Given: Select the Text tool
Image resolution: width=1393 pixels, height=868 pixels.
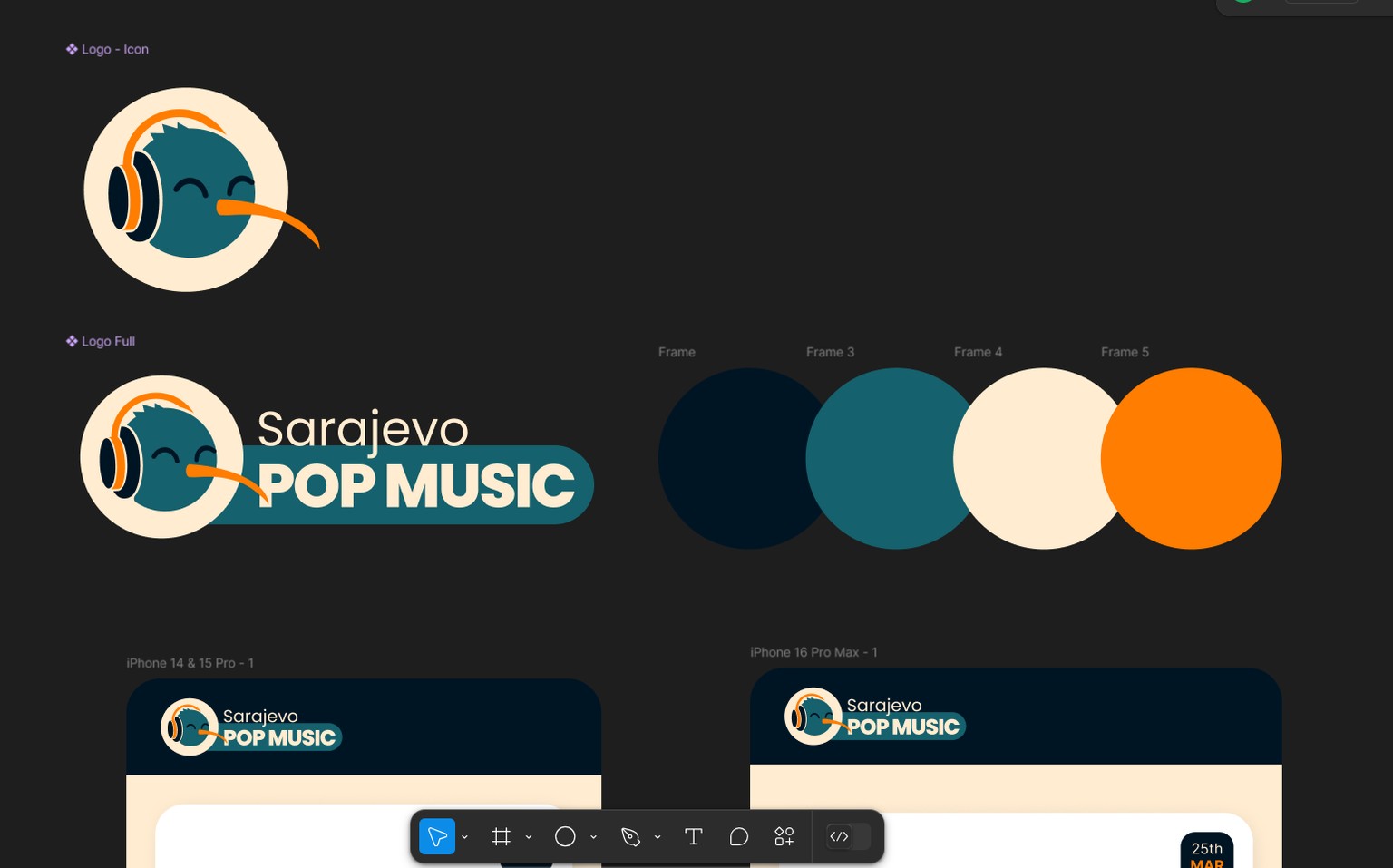Looking at the screenshot, I should (694, 836).
